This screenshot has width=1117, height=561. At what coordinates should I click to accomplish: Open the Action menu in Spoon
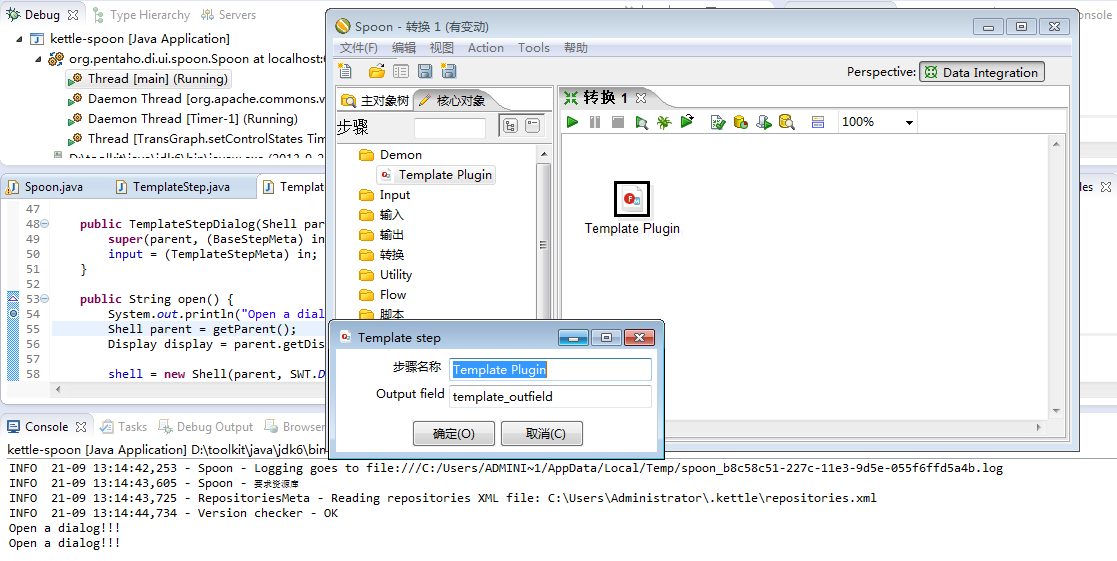(486, 48)
